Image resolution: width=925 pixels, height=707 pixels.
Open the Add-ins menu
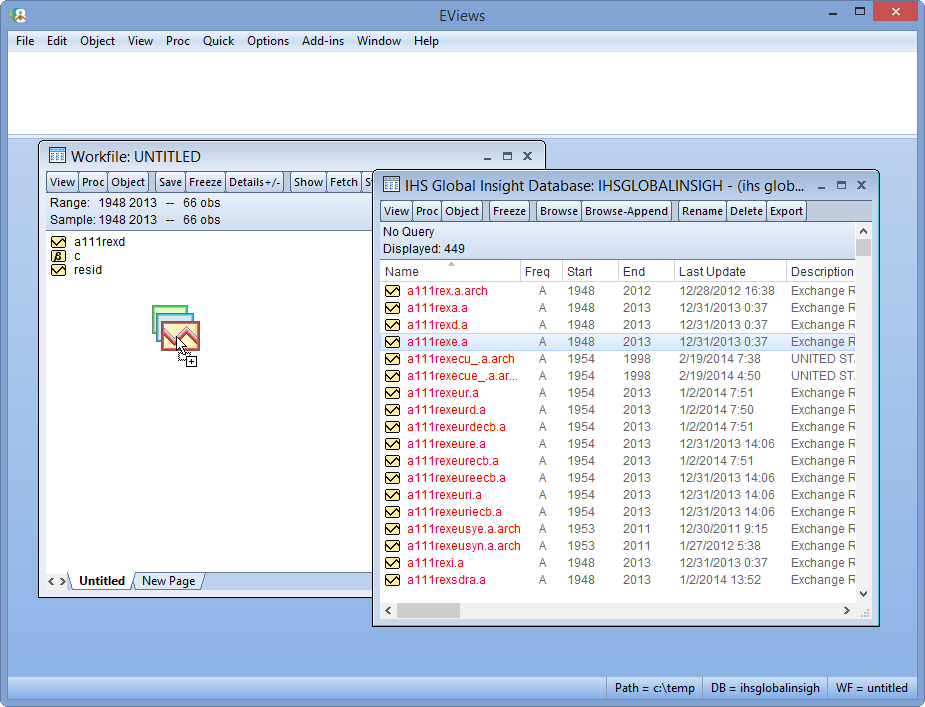coord(322,41)
